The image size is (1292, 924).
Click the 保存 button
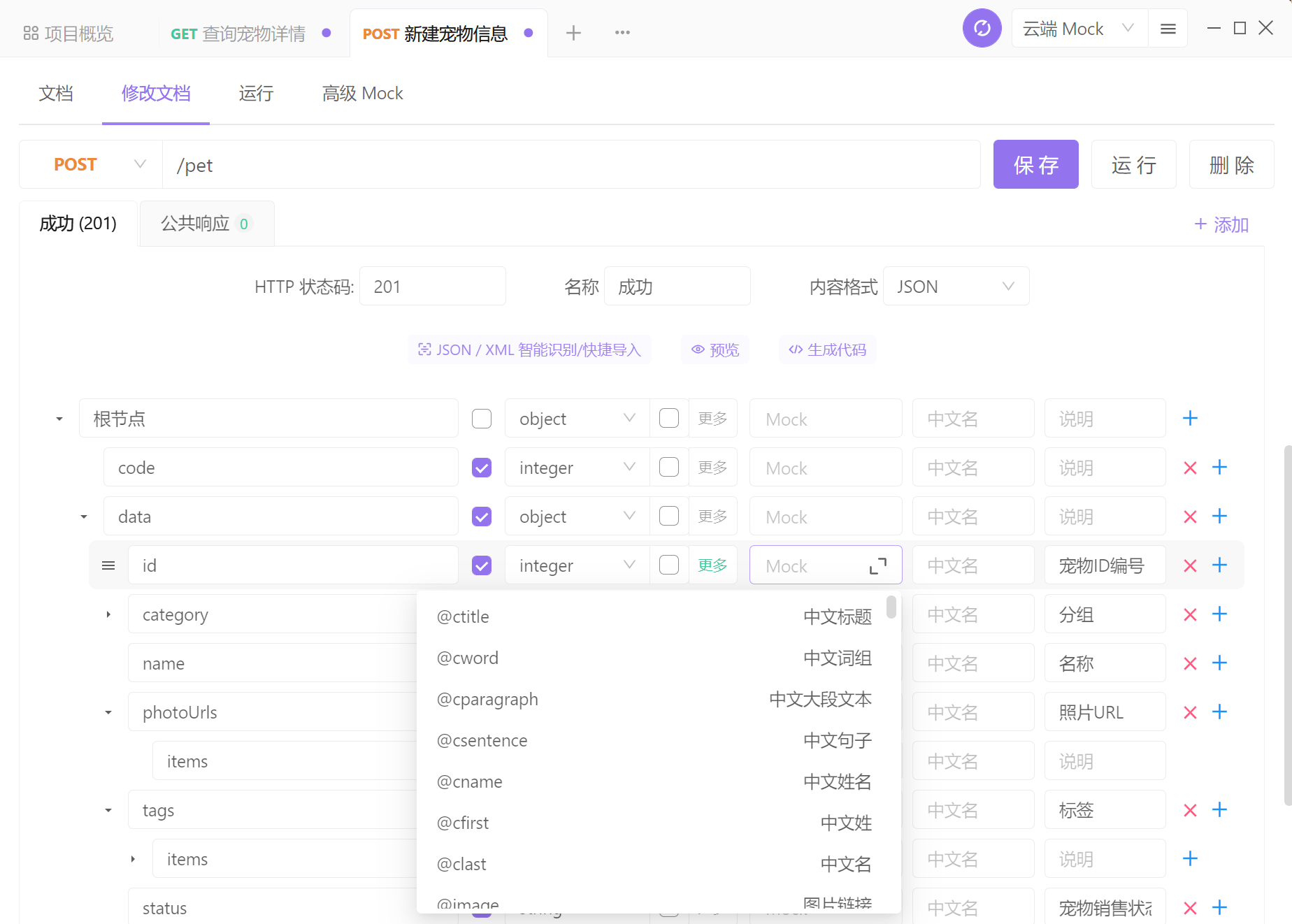(x=1035, y=164)
